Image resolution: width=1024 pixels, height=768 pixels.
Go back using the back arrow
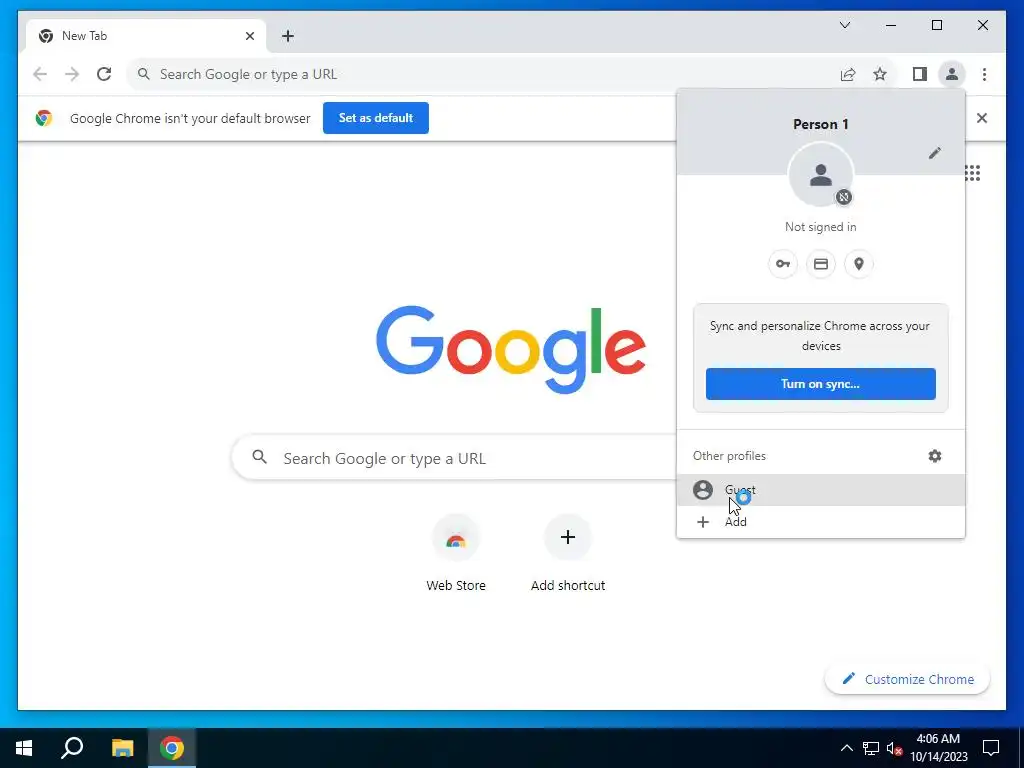[x=40, y=74]
